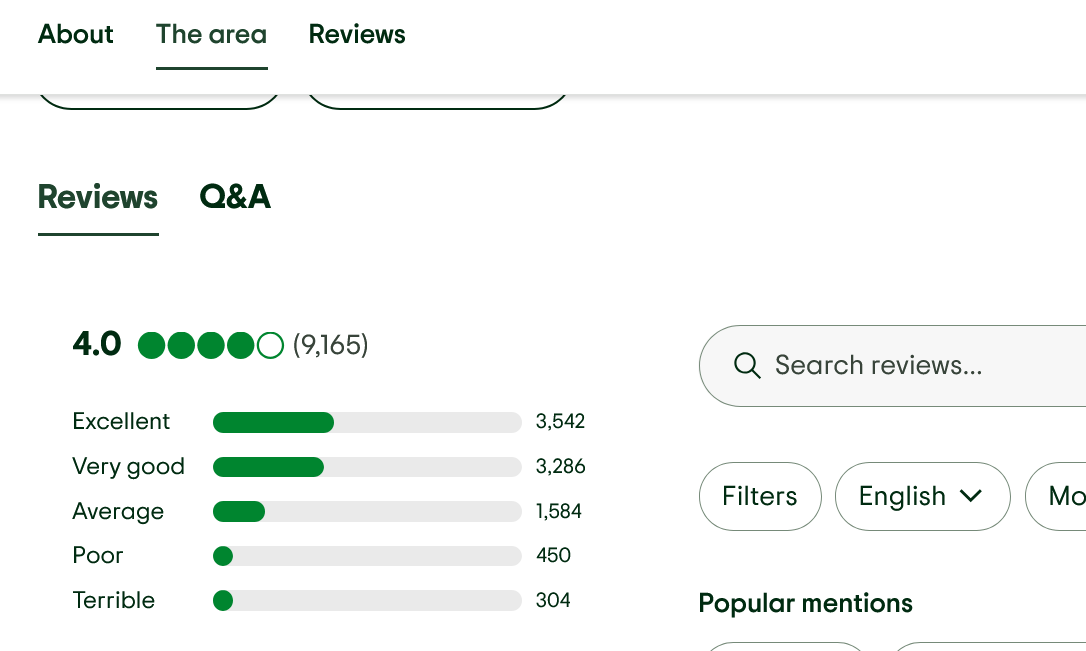1086x651 pixels.
Task: Switch to the About tab
Action: click(x=75, y=35)
